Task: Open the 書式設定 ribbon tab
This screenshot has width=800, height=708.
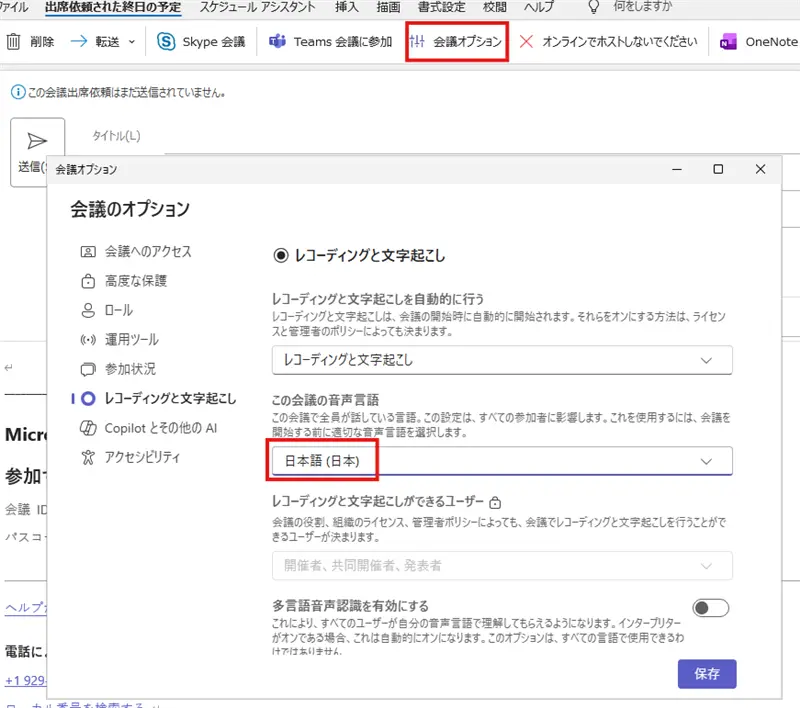Action: click(441, 7)
